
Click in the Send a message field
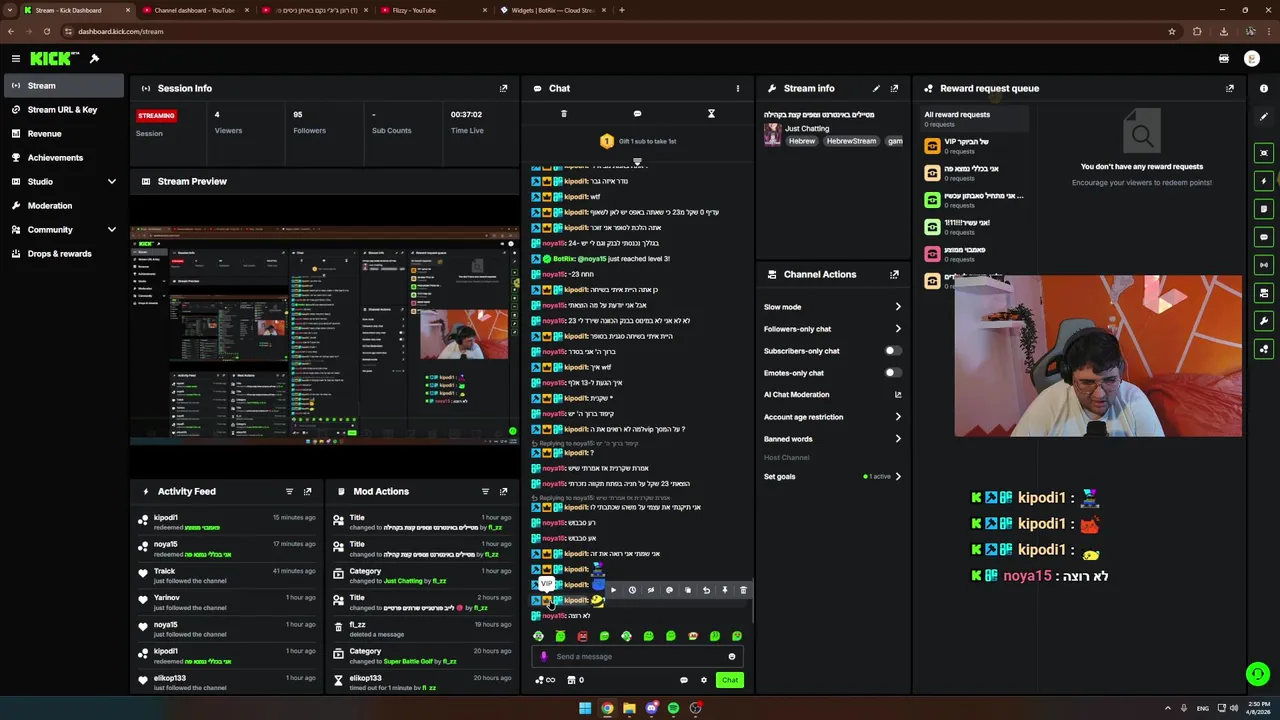[638, 657]
